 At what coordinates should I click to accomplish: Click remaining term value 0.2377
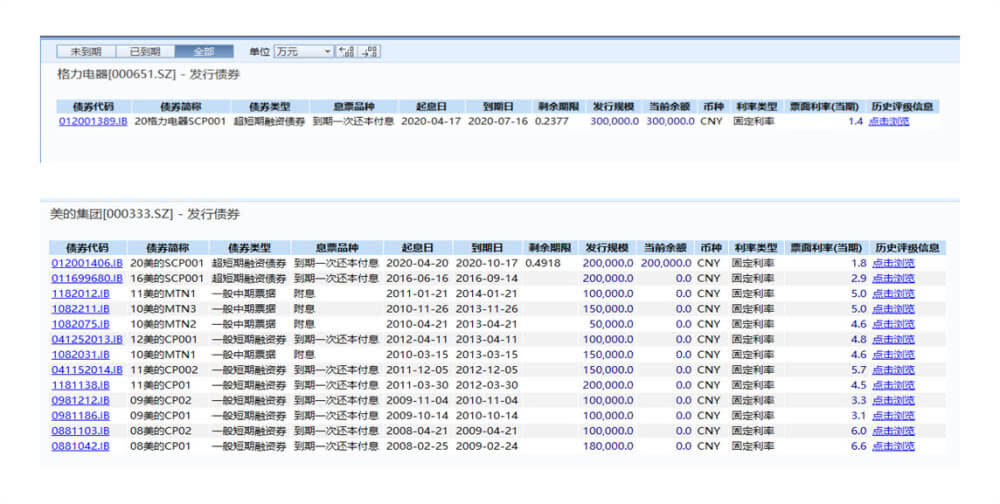tap(551, 121)
